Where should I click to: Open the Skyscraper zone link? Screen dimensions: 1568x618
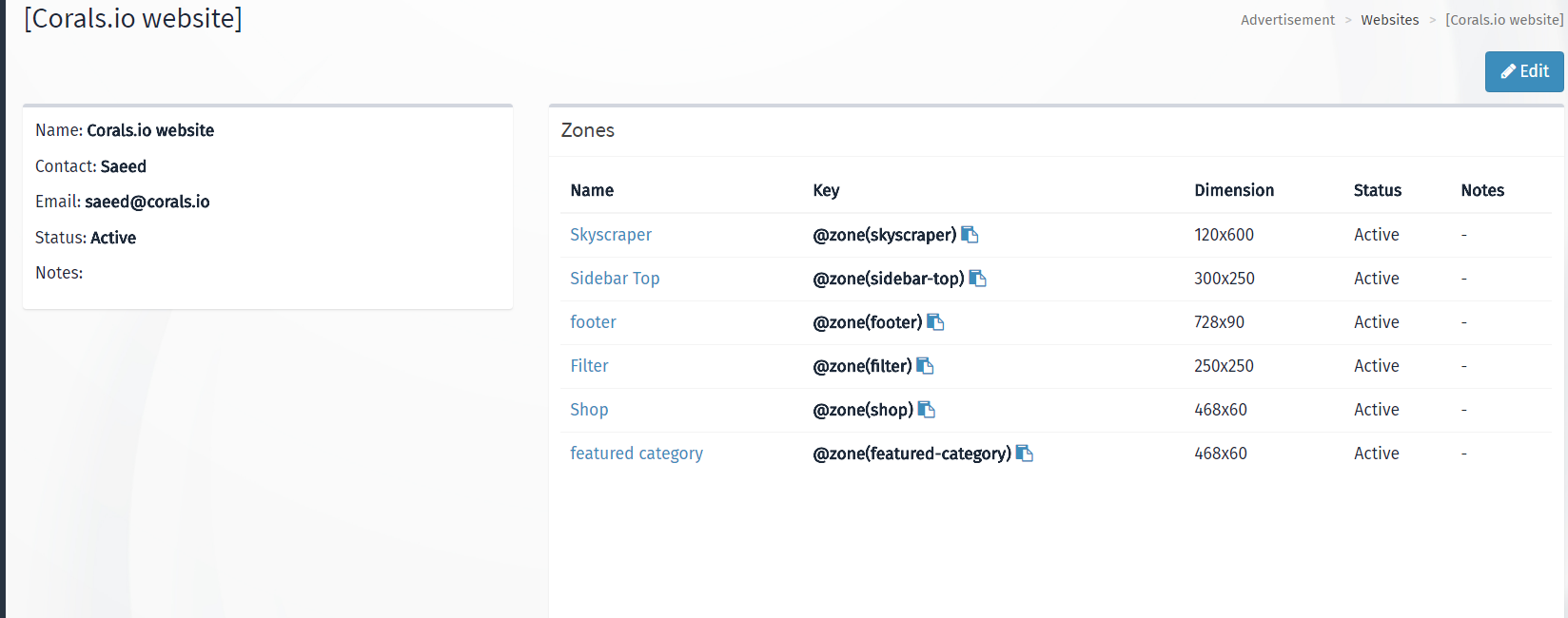(611, 235)
